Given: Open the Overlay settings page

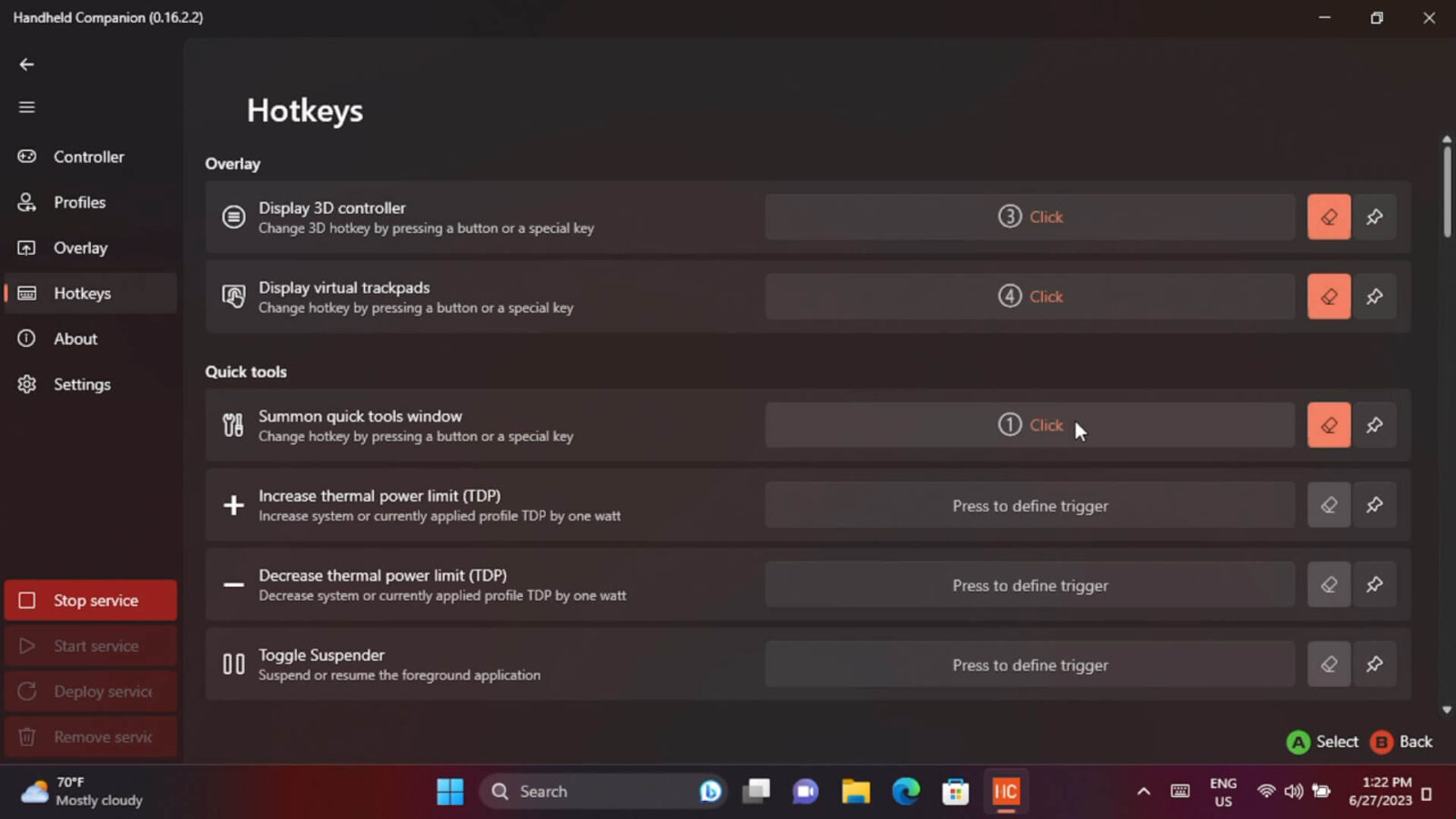Looking at the screenshot, I should coord(80,248).
